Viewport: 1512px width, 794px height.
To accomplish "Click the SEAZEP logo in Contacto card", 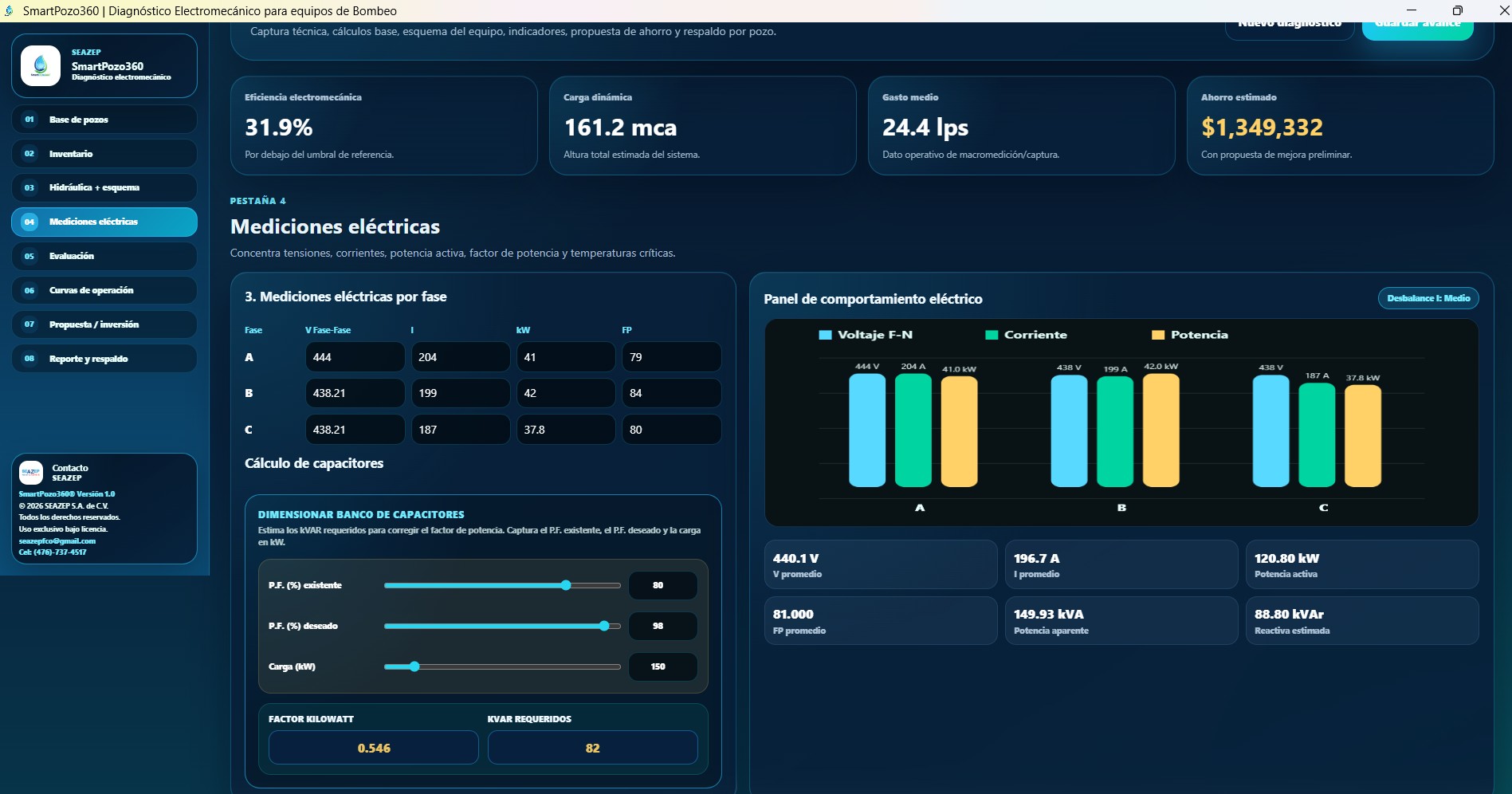I will [31, 473].
